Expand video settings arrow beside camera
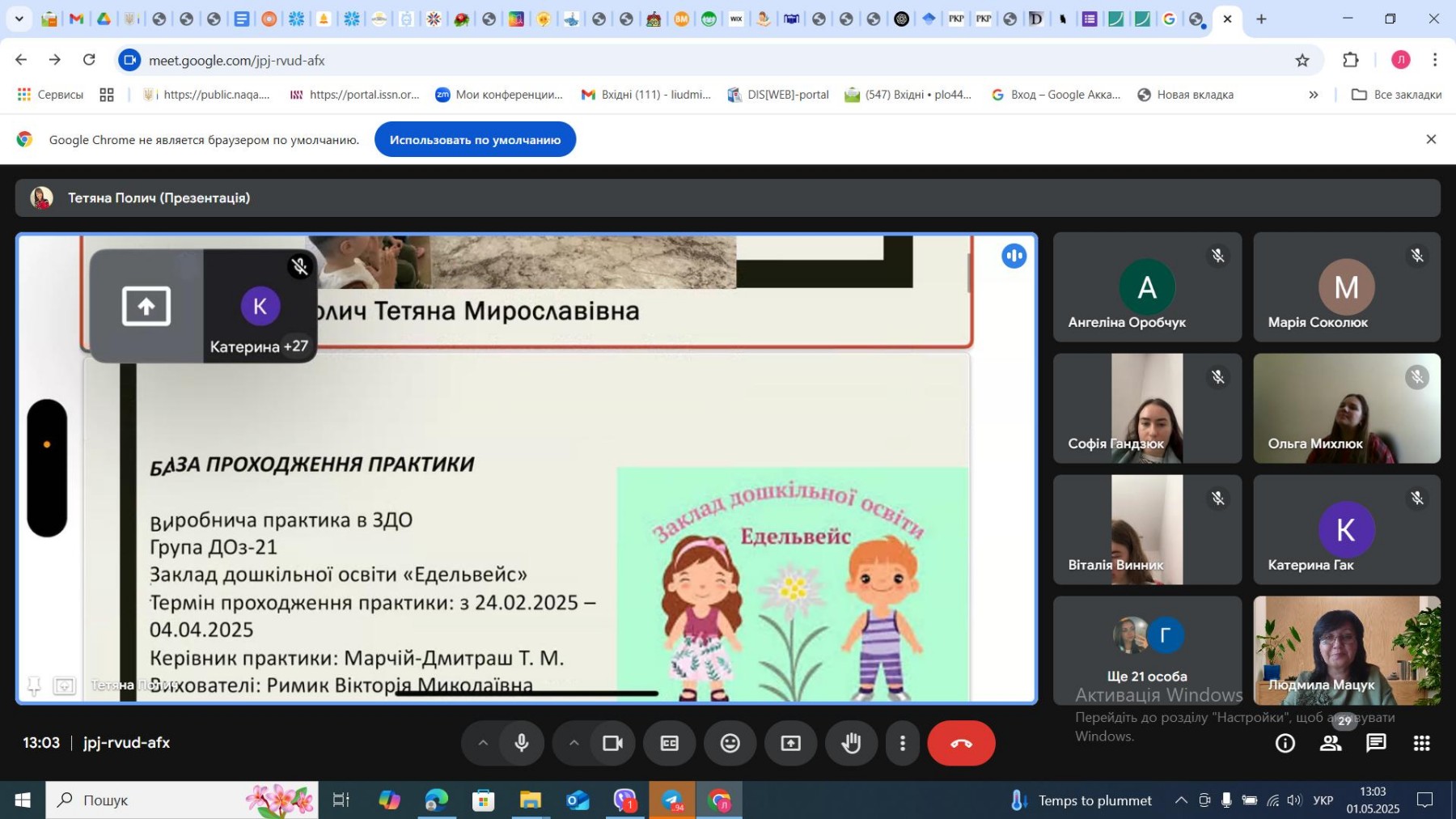Image resolution: width=1456 pixels, height=819 pixels. point(574,743)
